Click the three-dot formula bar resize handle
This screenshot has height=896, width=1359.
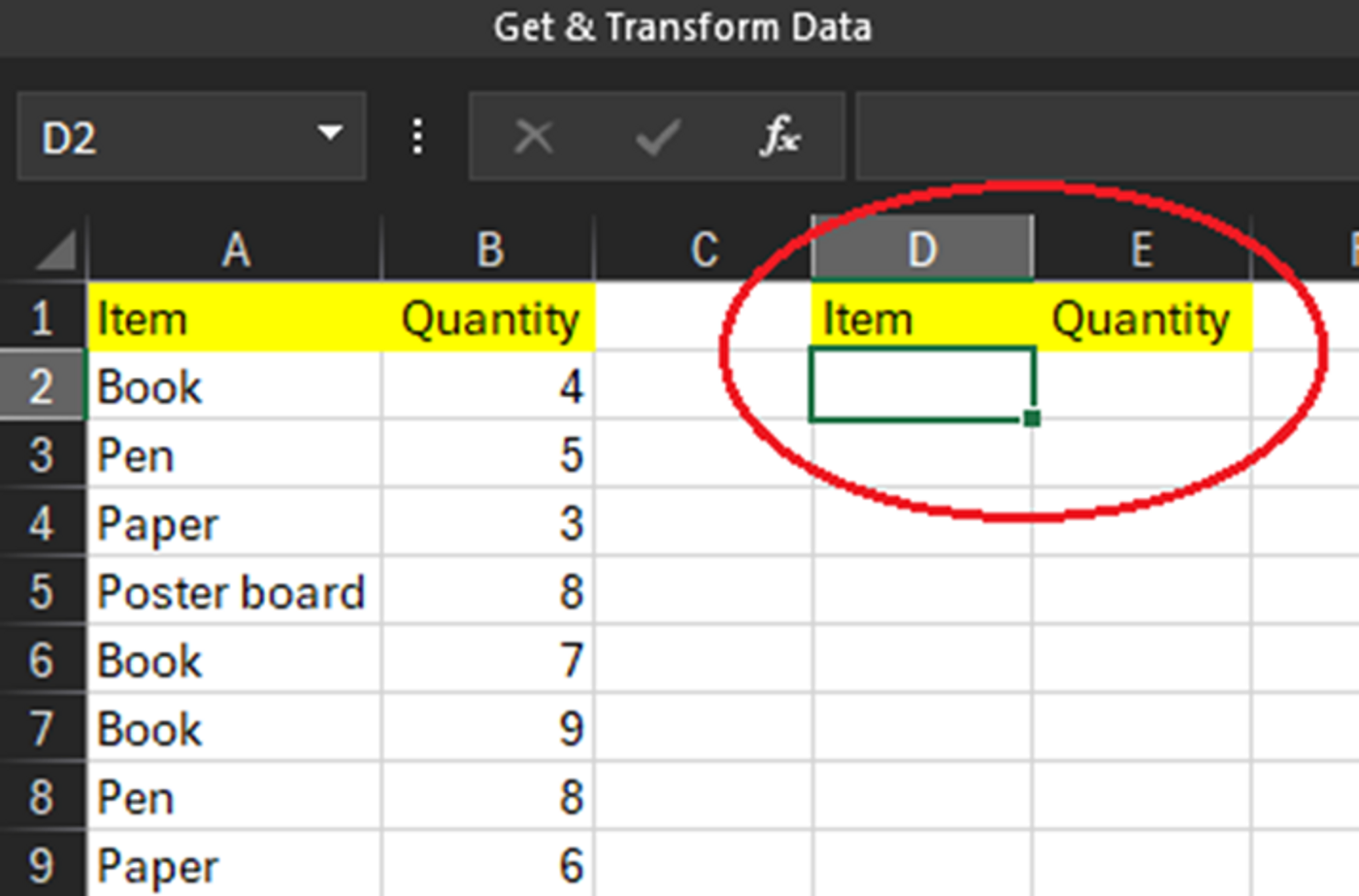(x=417, y=137)
